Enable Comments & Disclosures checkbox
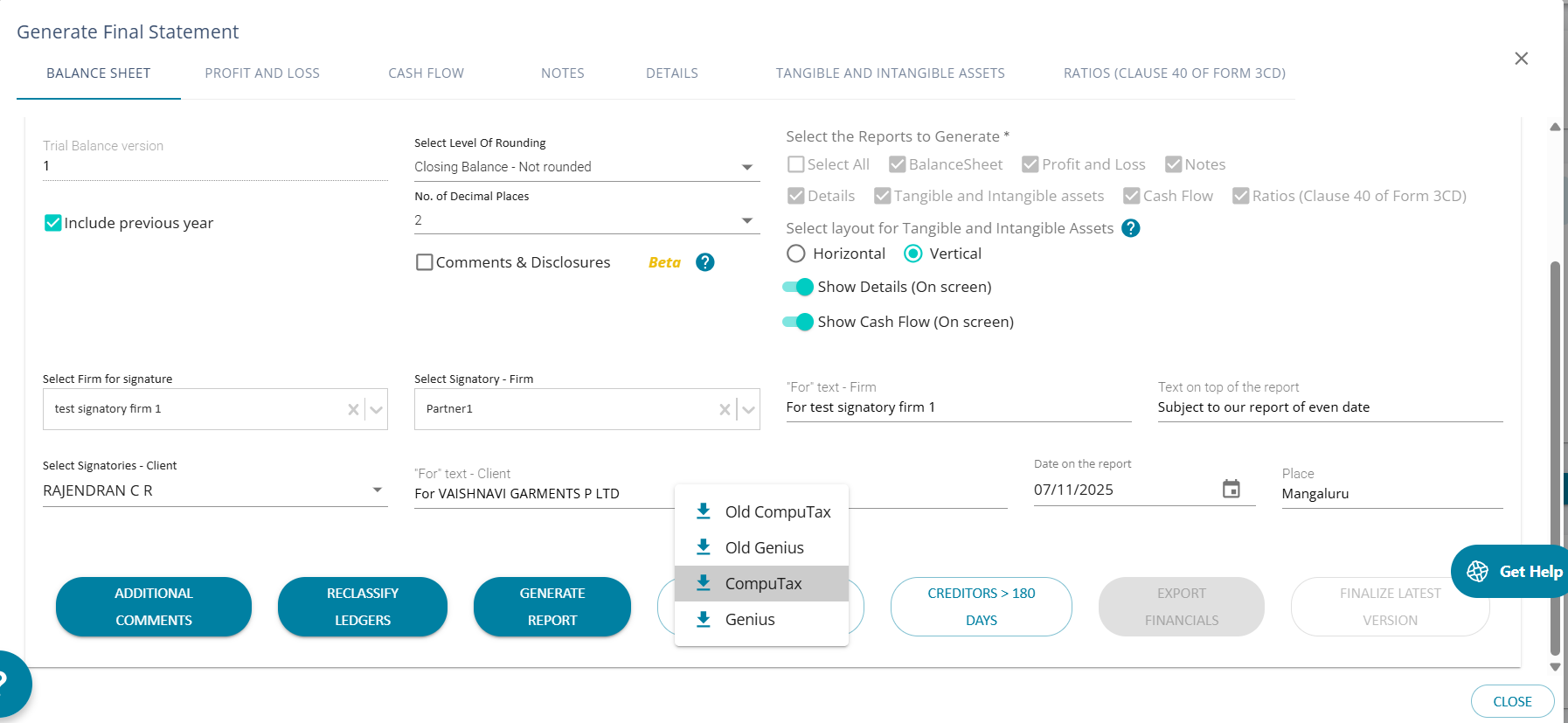The image size is (1568, 723). [x=425, y=262]
